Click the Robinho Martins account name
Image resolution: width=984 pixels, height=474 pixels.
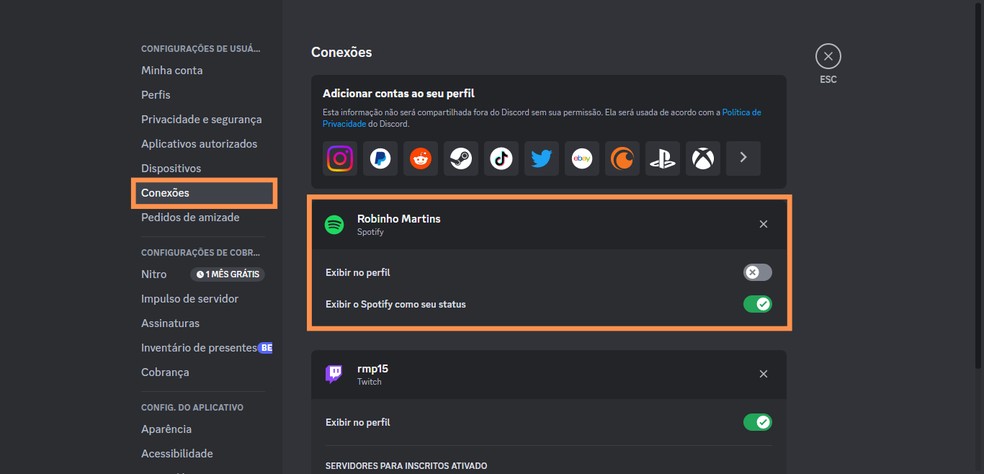click(x=398, y=219)
